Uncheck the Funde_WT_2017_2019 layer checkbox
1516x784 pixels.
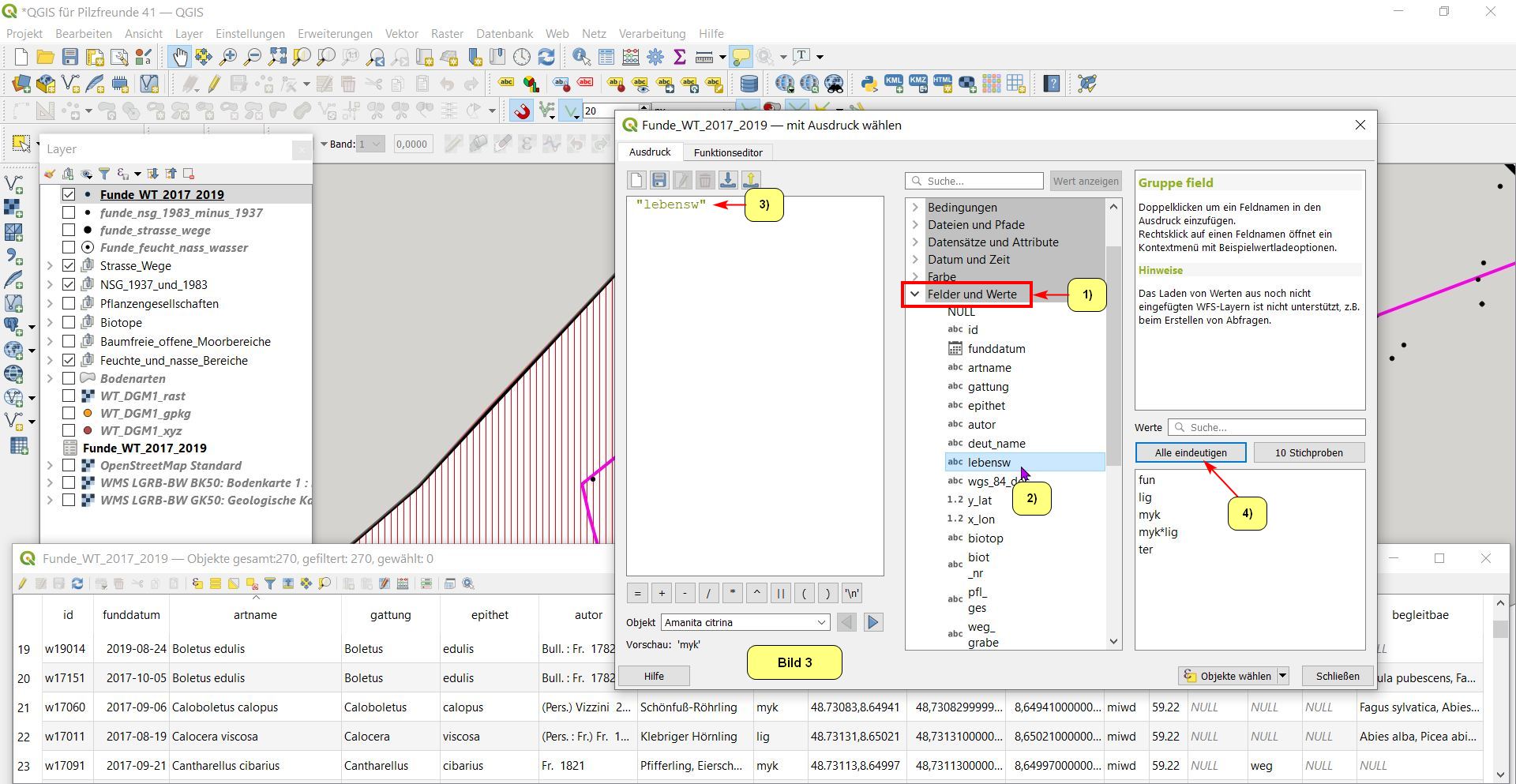click(69, 194)
